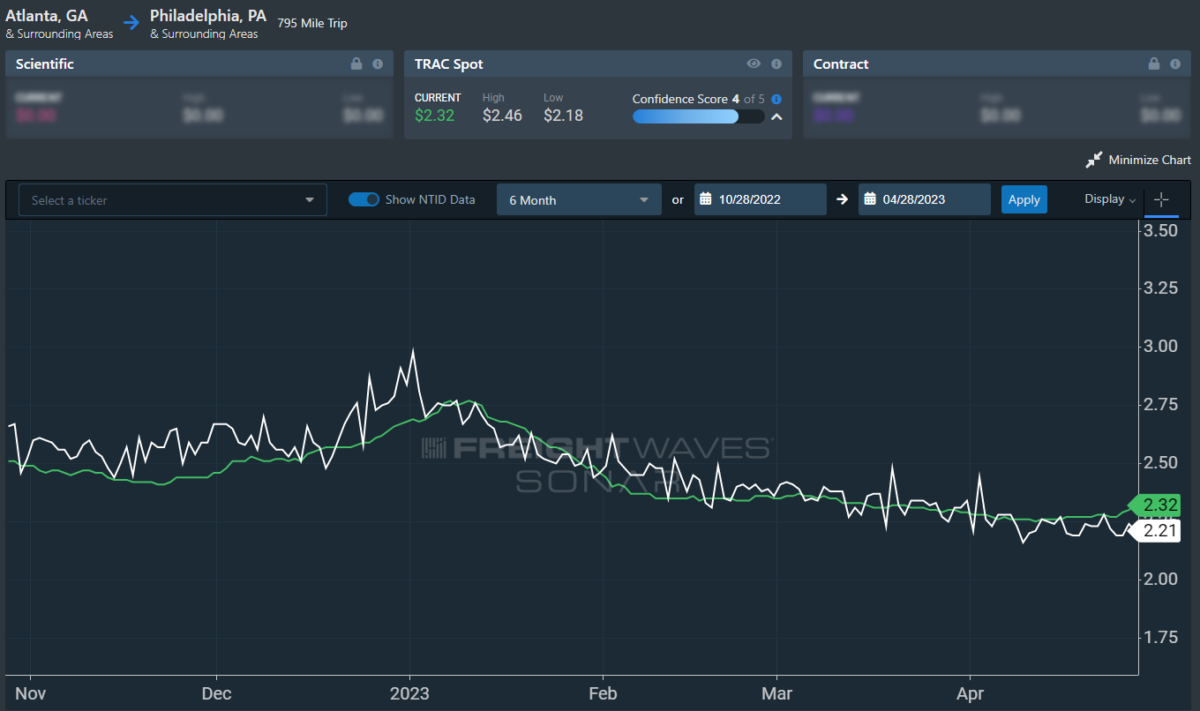1200x711 pixels.
Task: Click the Apr x-axis label
Action: (x=971, y=692)
